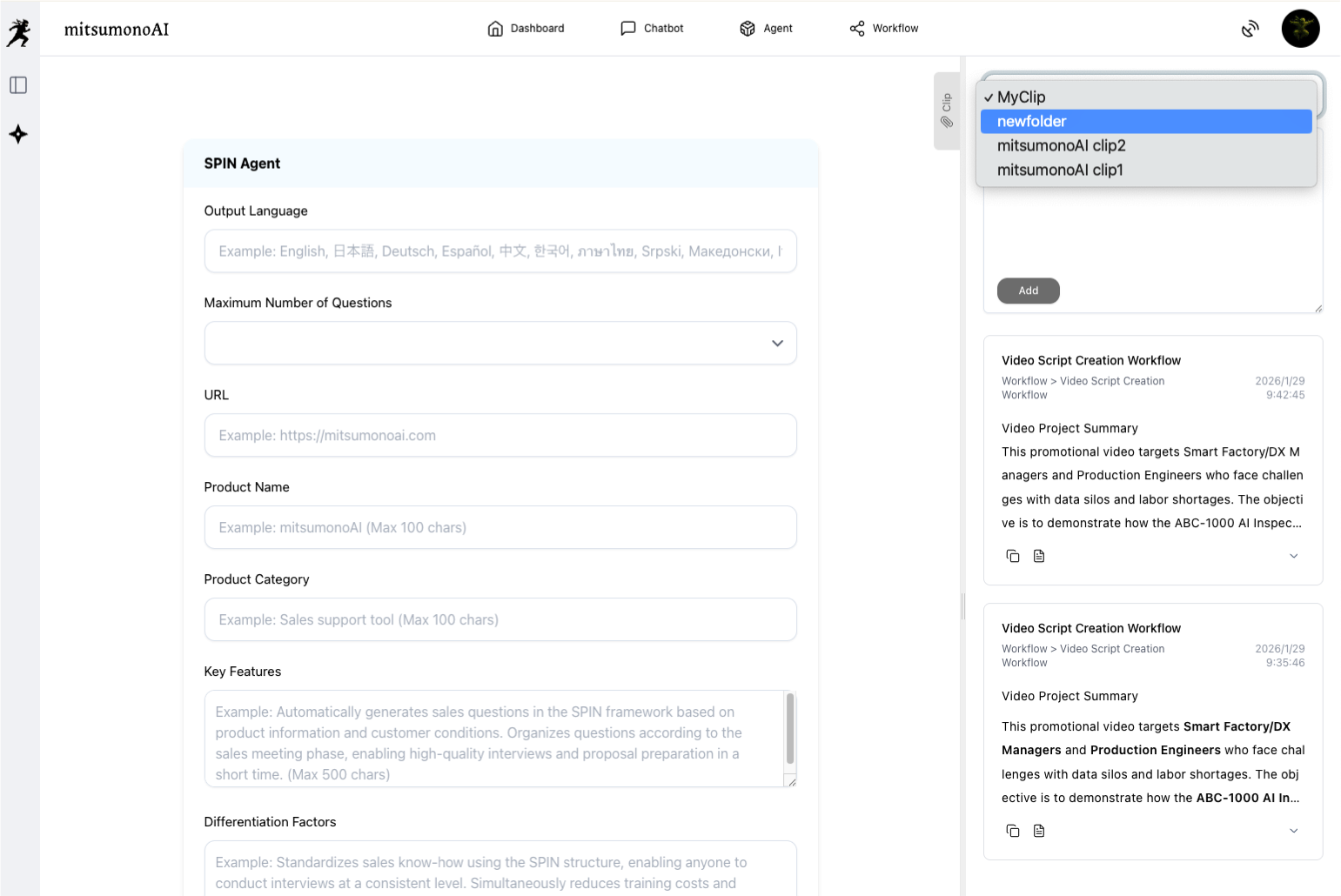Toggle the Clip side panel tab
Image resolution: width=1341 pixels, height=896 pixels.
947,111
